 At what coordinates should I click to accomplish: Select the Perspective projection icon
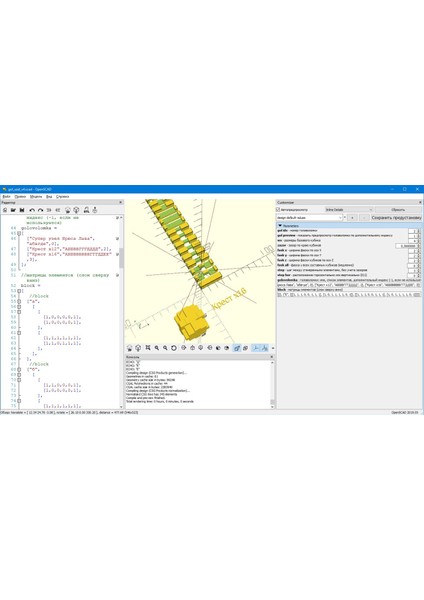click(x=236, y=348)
